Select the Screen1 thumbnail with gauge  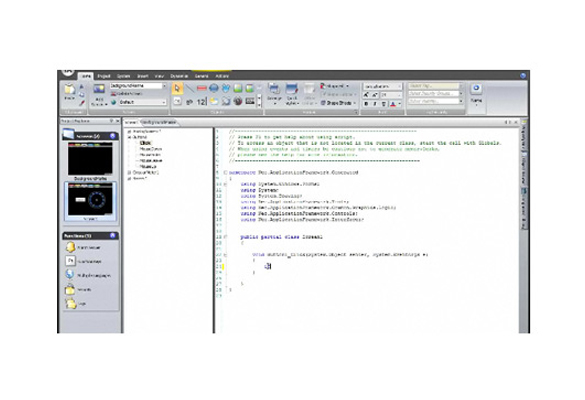point(90,201)
